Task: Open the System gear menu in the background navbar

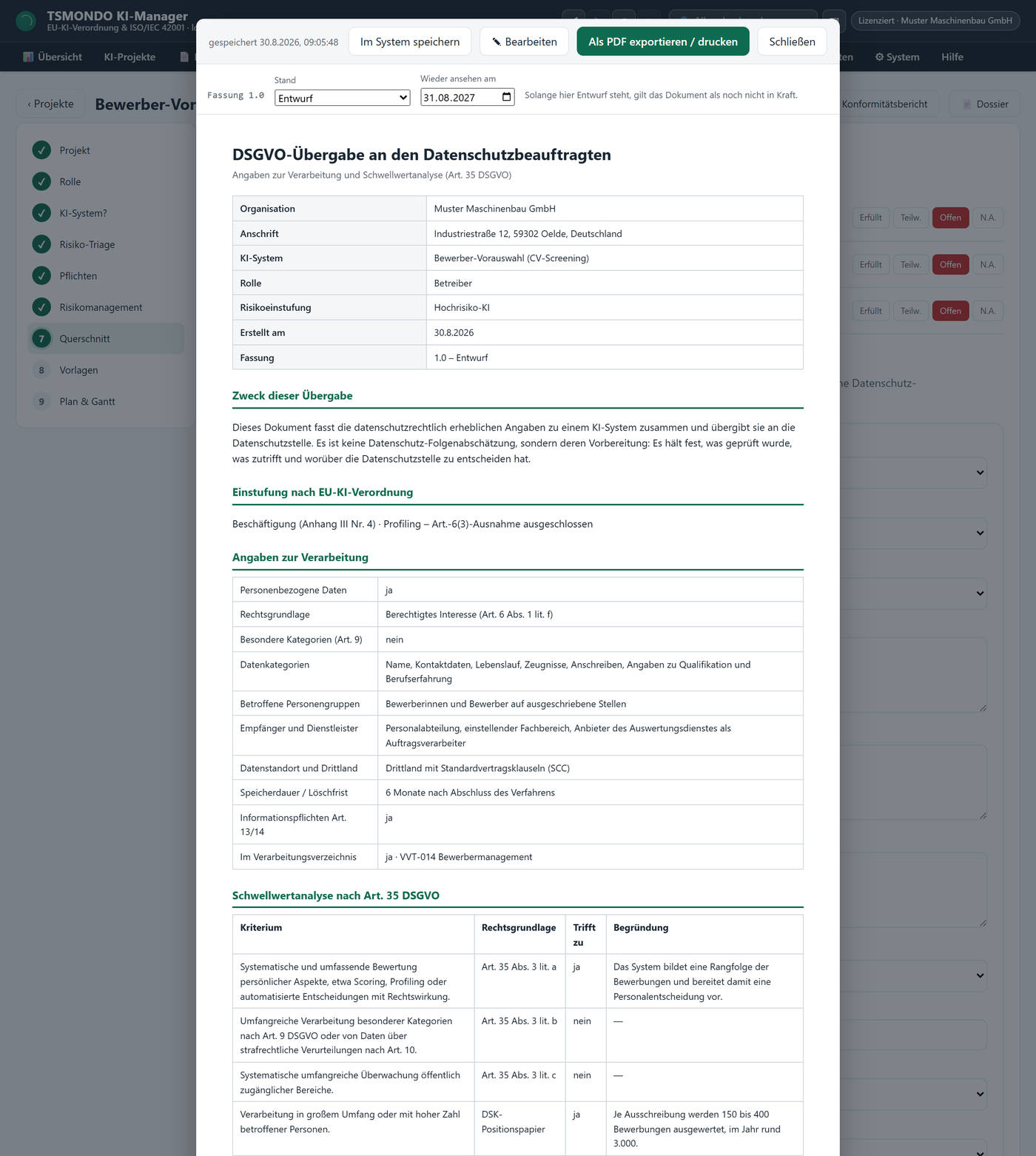Action: click(x=897, y=57)
